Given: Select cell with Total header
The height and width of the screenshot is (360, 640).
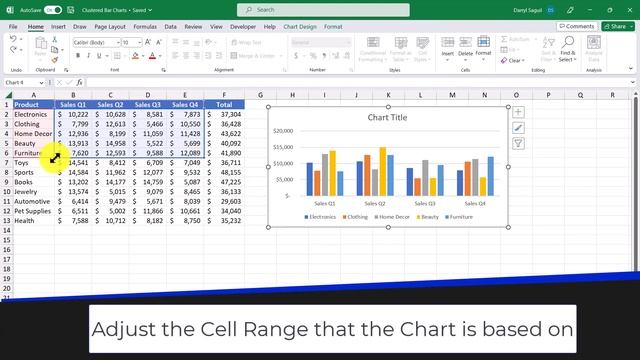Looking at the screenshot, I should click(224, 104).
